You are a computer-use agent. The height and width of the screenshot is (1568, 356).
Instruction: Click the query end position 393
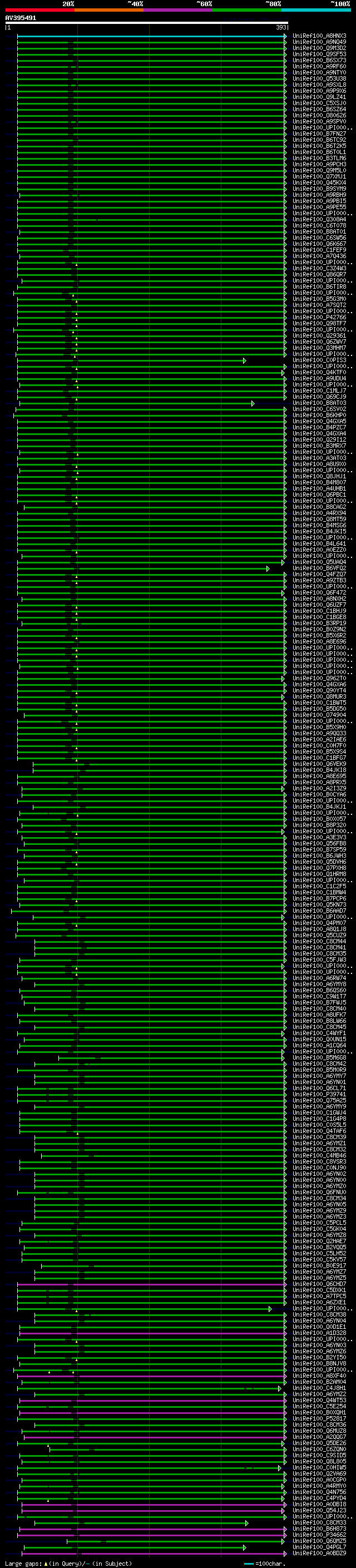(x=280, y=27)
